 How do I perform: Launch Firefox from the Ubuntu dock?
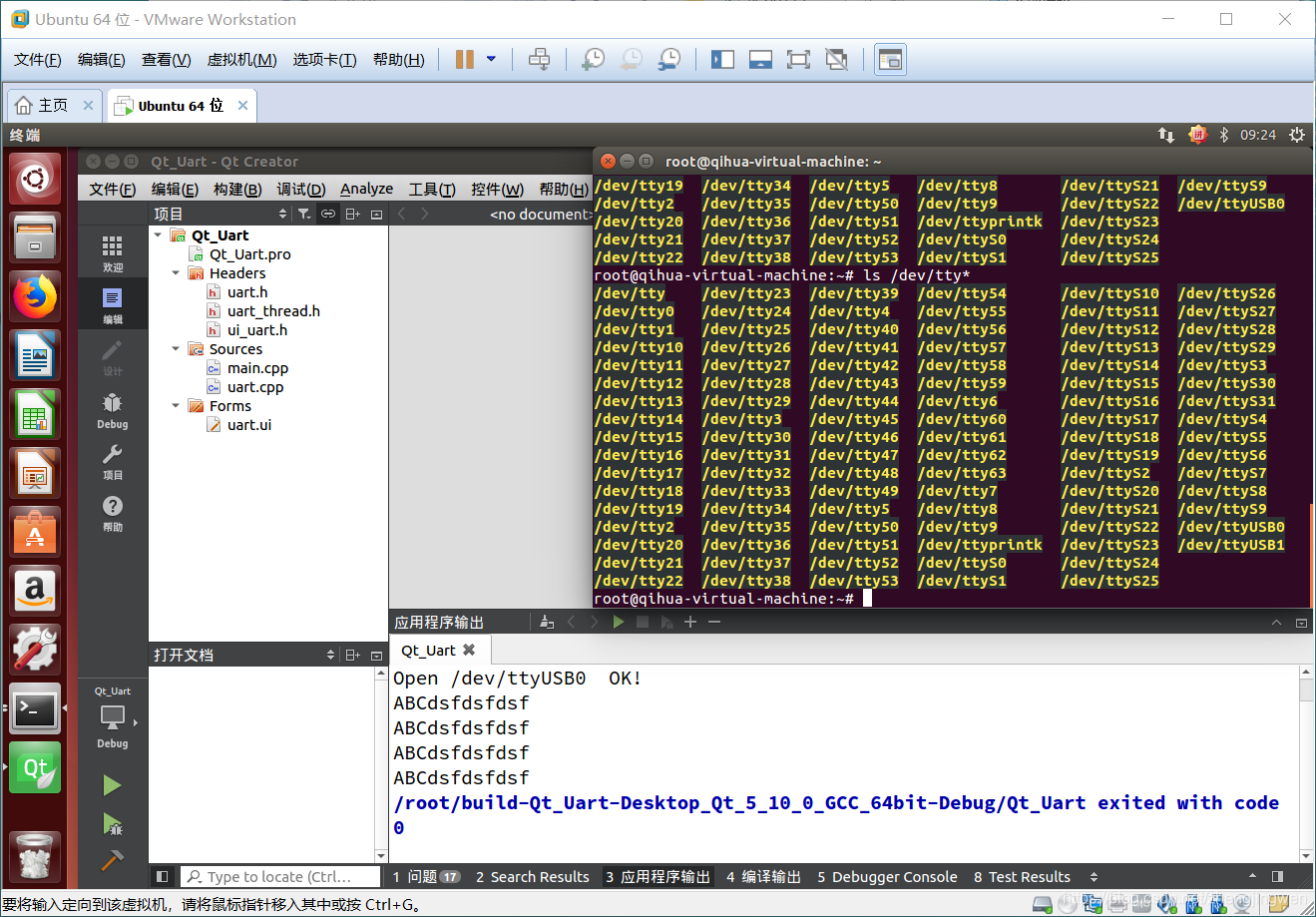(x=35, y=296)
